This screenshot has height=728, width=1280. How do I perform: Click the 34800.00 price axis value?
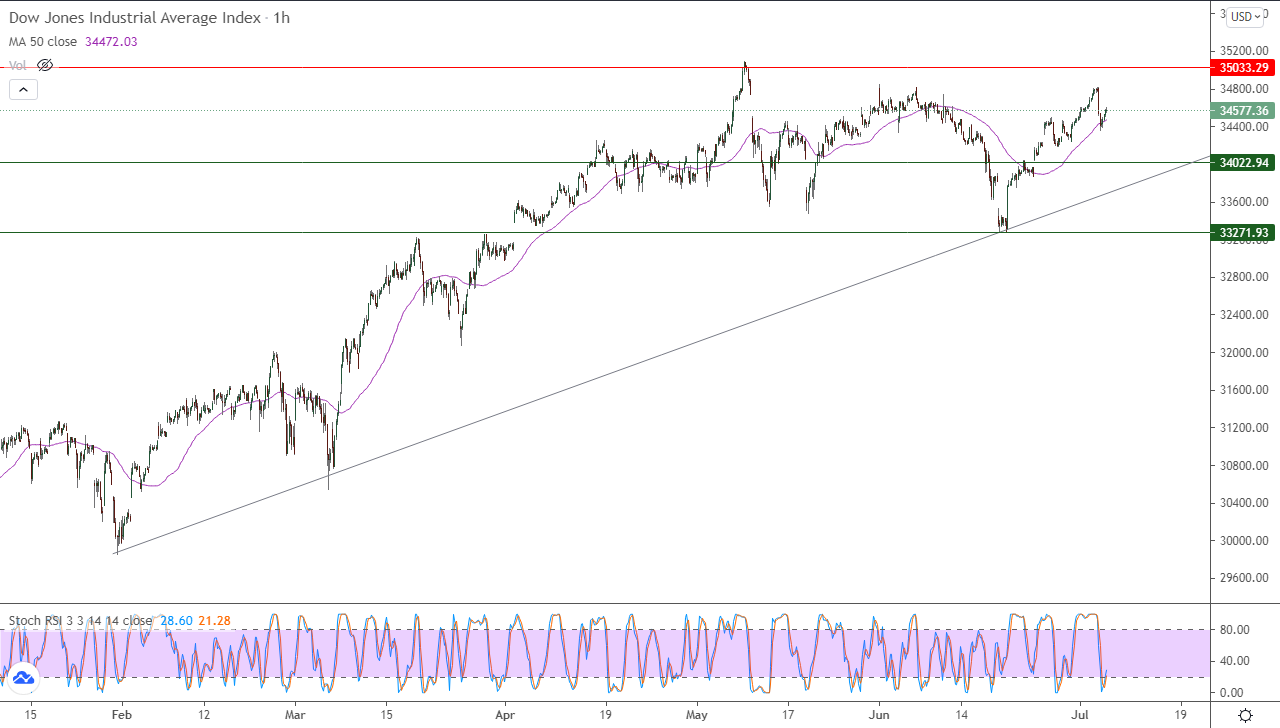click(1244, 89)
